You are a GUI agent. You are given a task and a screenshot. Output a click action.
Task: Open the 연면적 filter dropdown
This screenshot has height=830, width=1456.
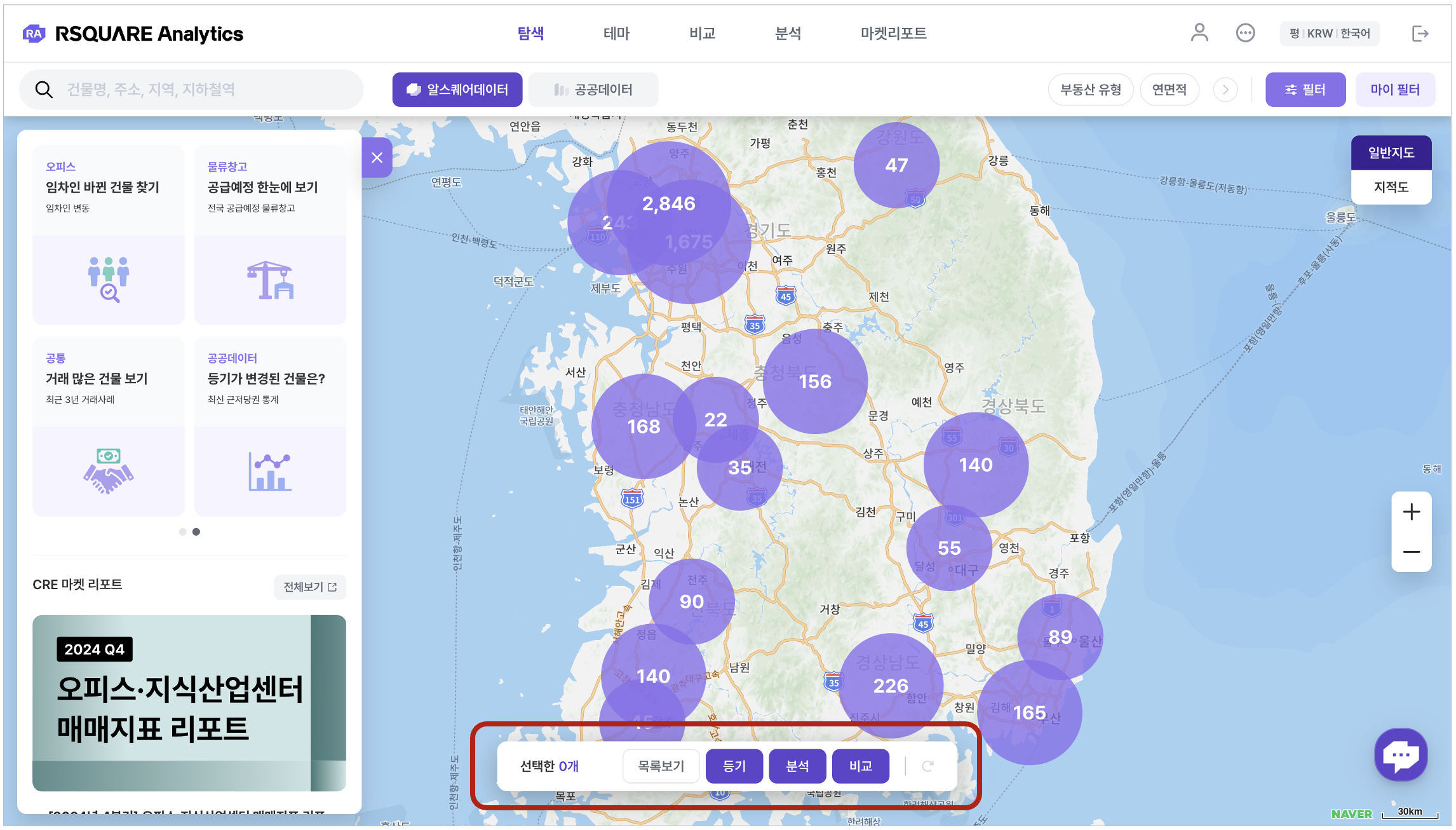tap(1169, 90)
